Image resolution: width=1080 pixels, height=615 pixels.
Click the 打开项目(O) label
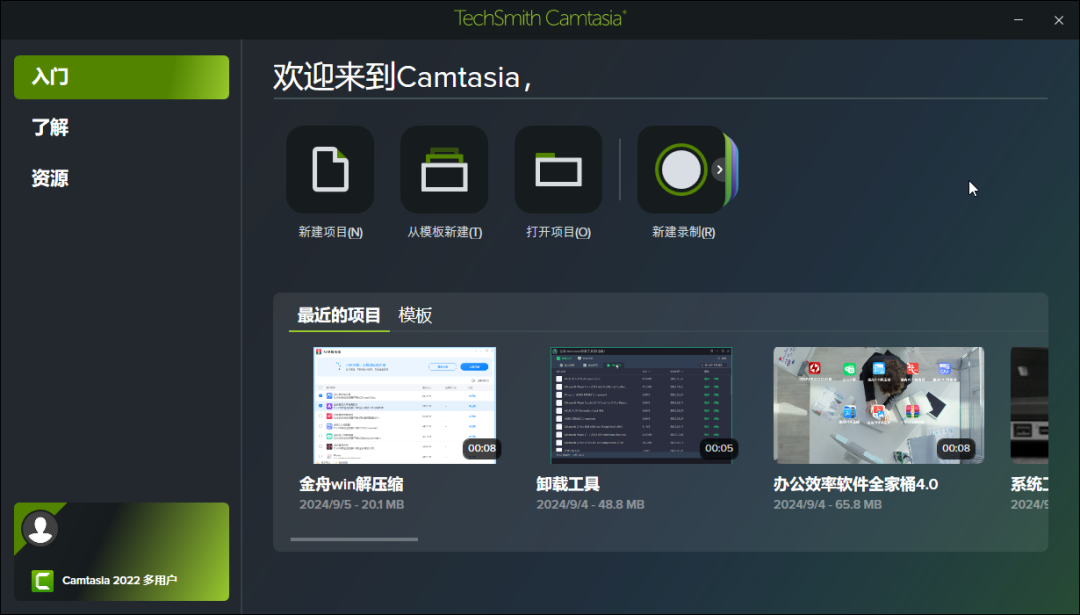point(559,232)
